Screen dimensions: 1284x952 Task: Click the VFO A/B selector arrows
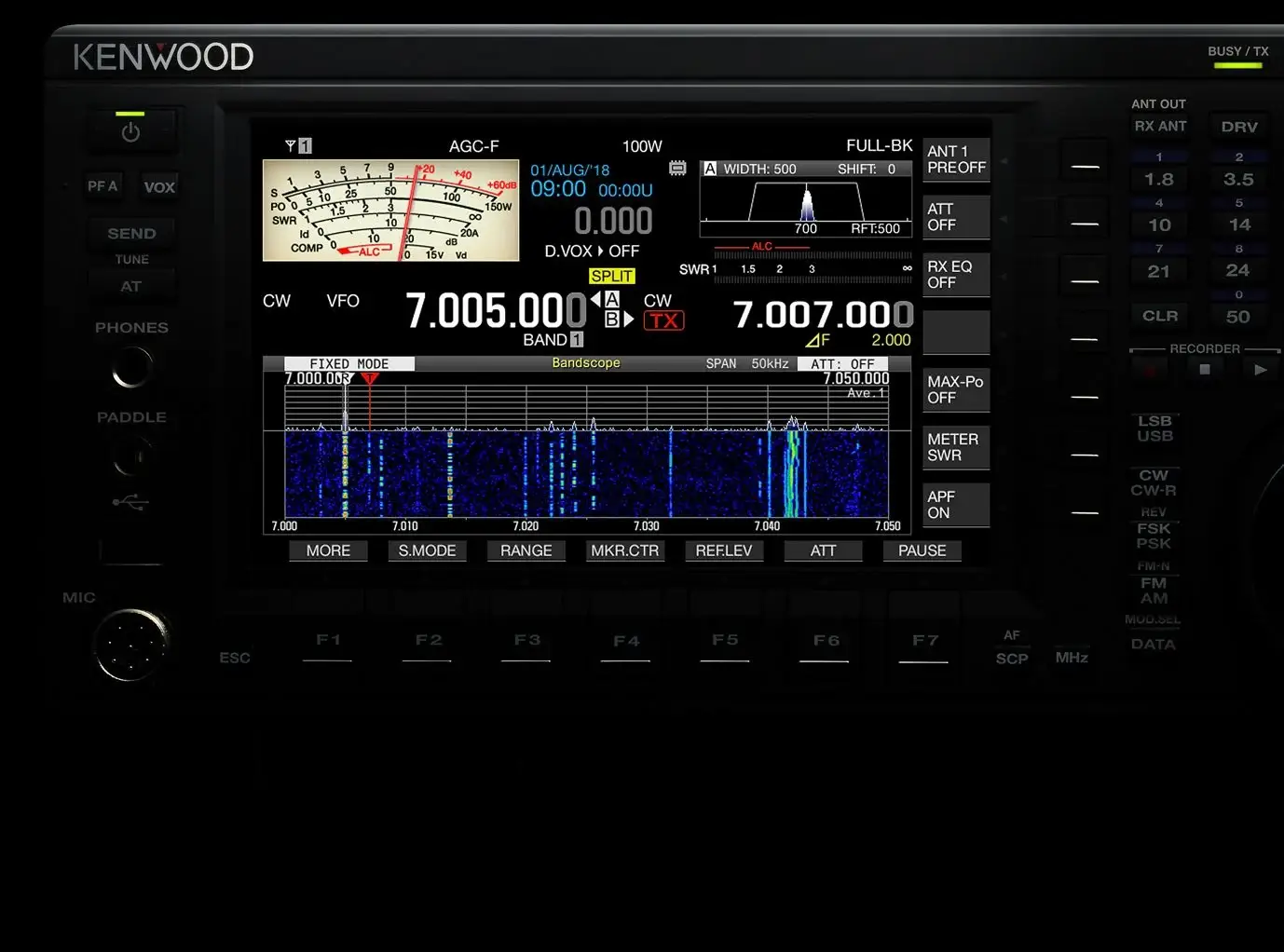click(612, 309)
